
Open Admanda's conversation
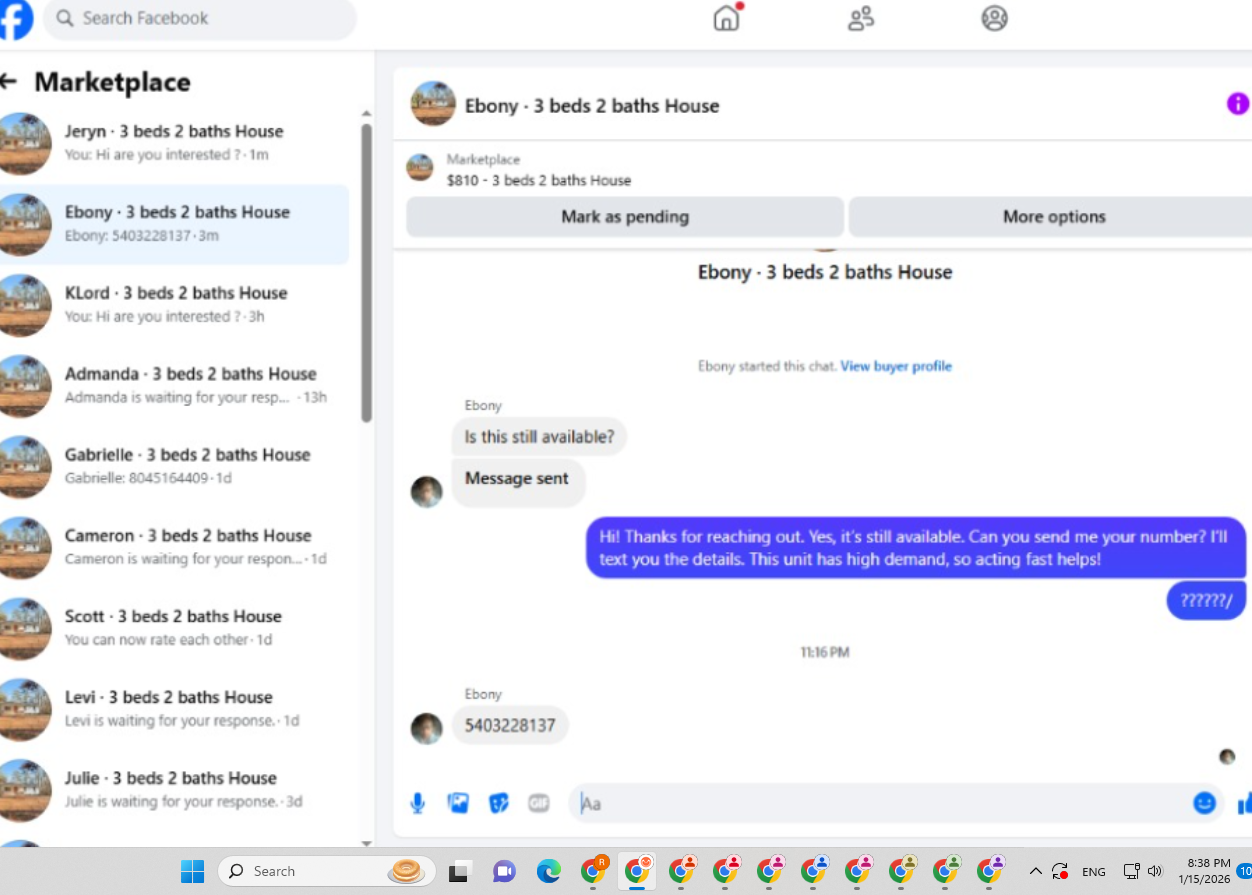pos(175,386)
